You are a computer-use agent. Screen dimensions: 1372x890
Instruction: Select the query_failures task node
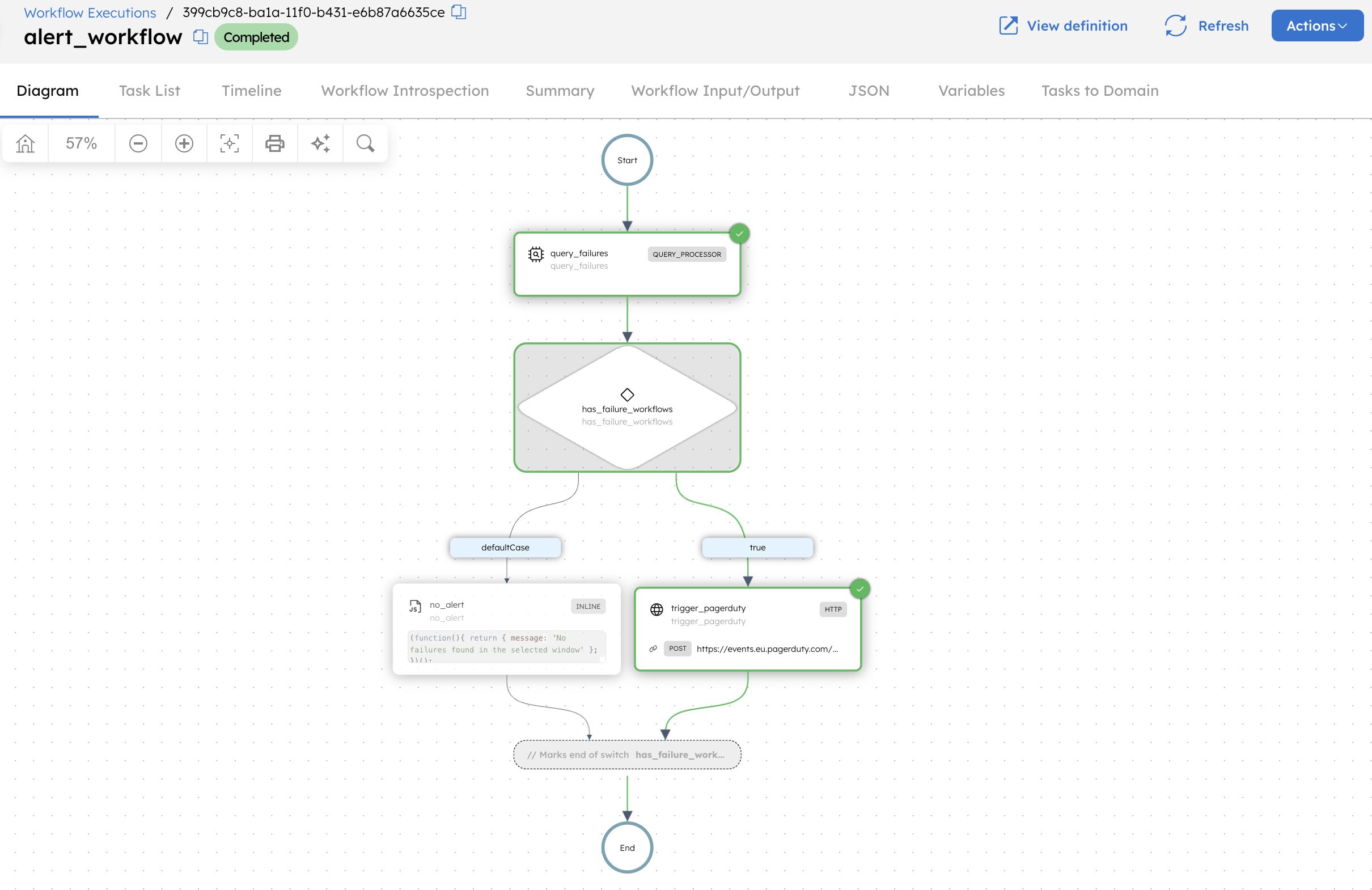(x=626, y=264)
